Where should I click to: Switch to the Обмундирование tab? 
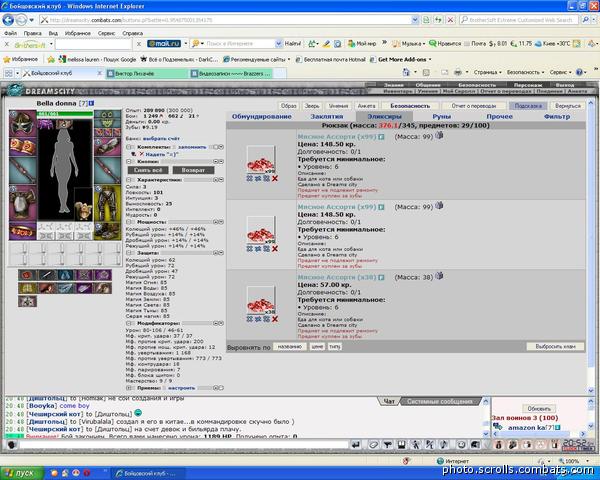(262, 117)
